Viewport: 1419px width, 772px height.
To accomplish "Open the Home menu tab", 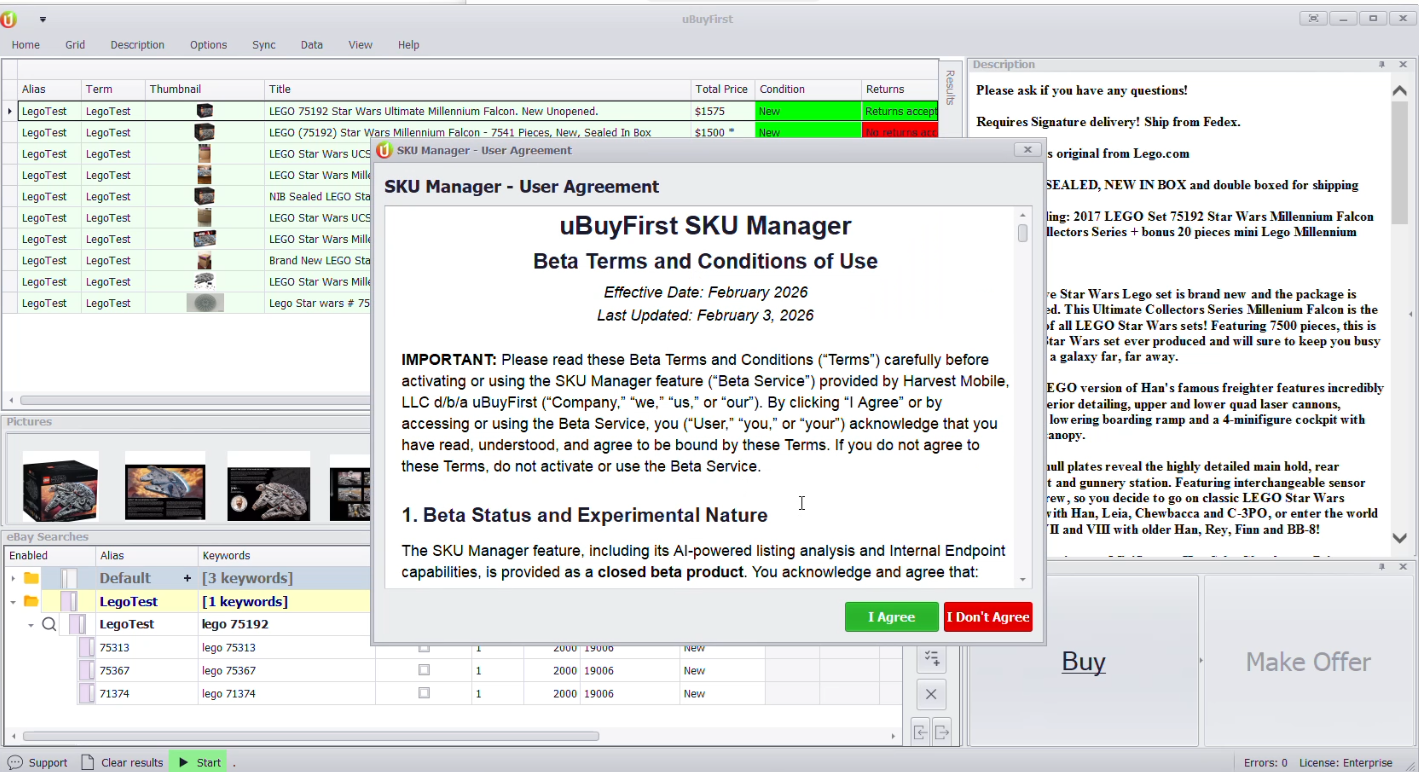I will (x=26, y=45).
